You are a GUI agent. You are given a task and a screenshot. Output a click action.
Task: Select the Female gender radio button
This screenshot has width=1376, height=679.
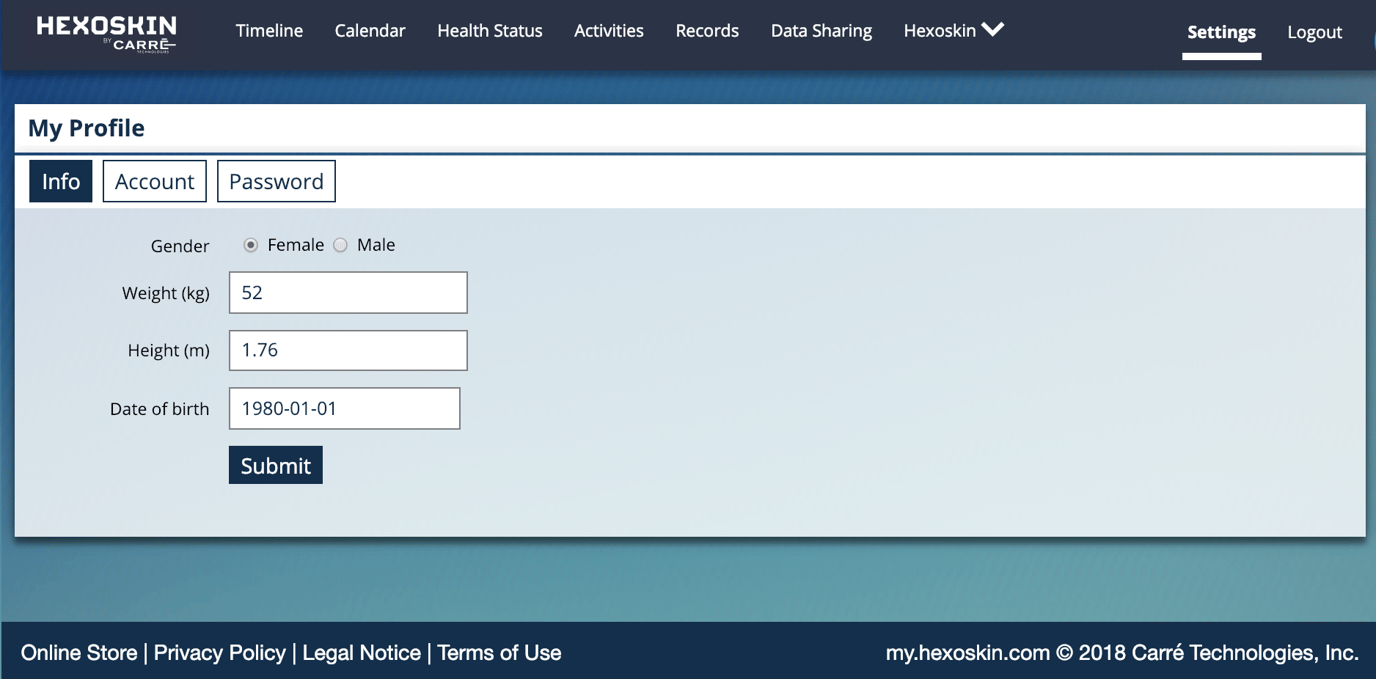click(x=250, y=244)
